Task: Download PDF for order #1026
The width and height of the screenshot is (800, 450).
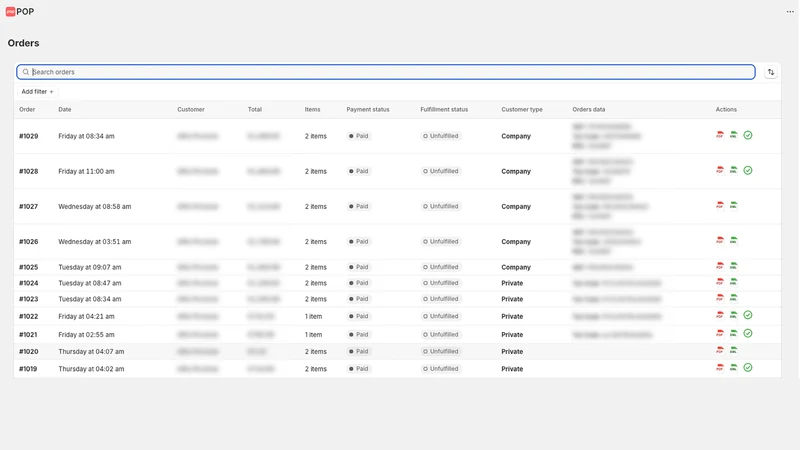Action: [720, 241]
